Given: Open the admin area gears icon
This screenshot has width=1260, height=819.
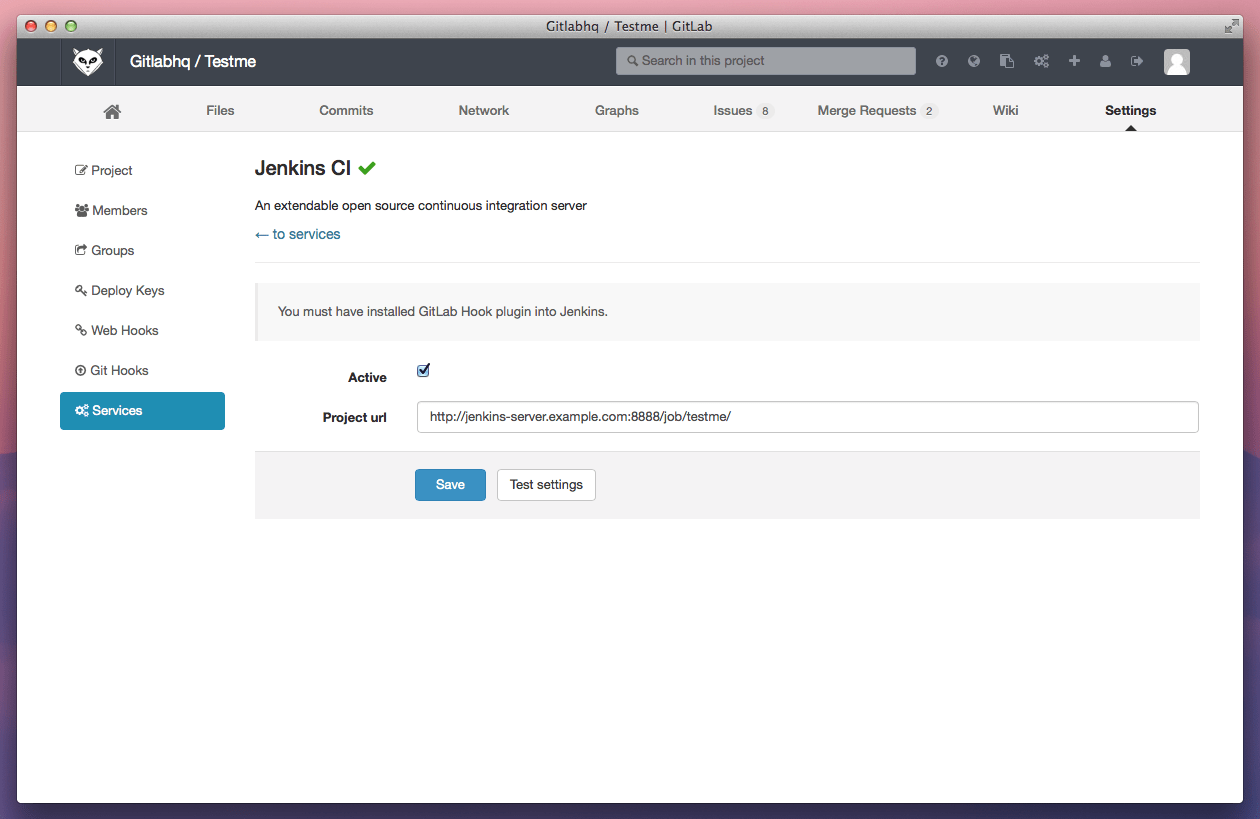Looking at the screenshot, I should pyautogui.click(x=1041, y=61).
